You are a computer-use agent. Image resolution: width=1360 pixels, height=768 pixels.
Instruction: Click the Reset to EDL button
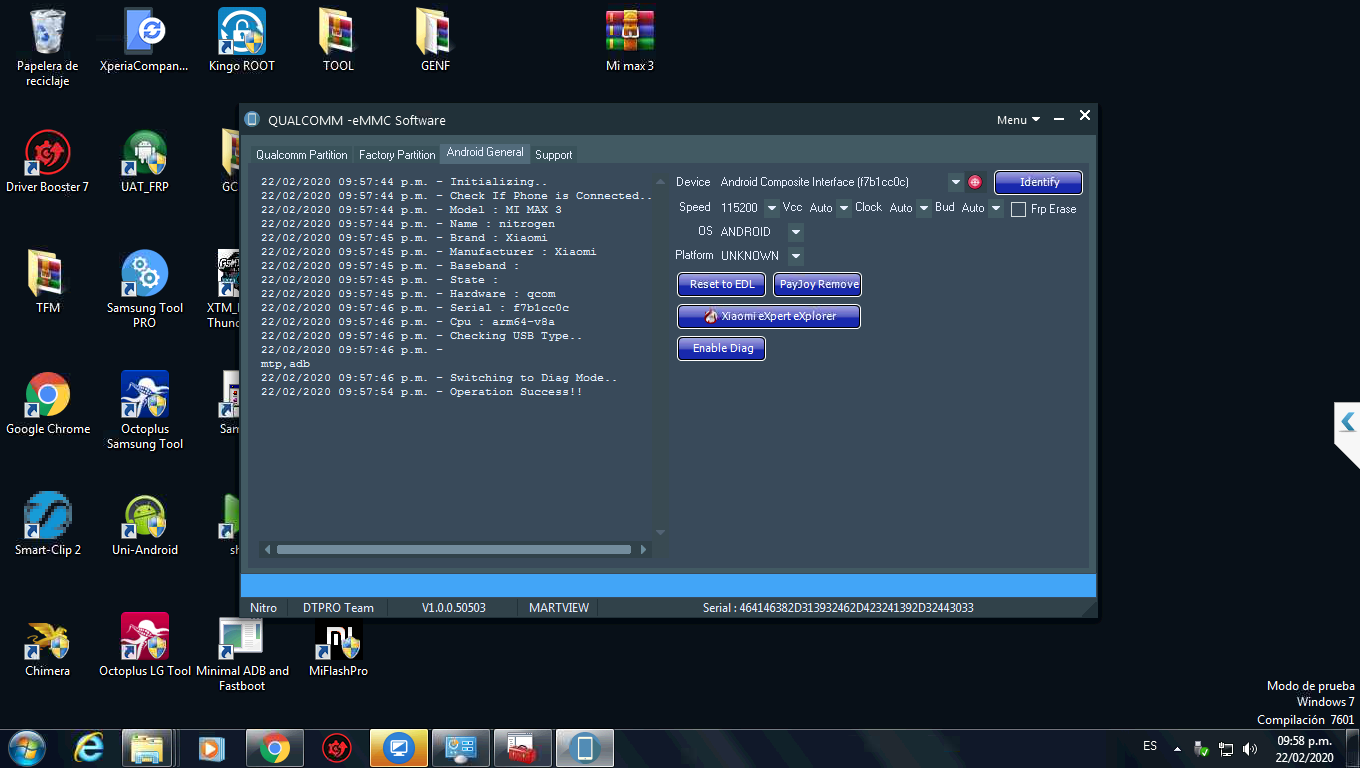(722, 284)
